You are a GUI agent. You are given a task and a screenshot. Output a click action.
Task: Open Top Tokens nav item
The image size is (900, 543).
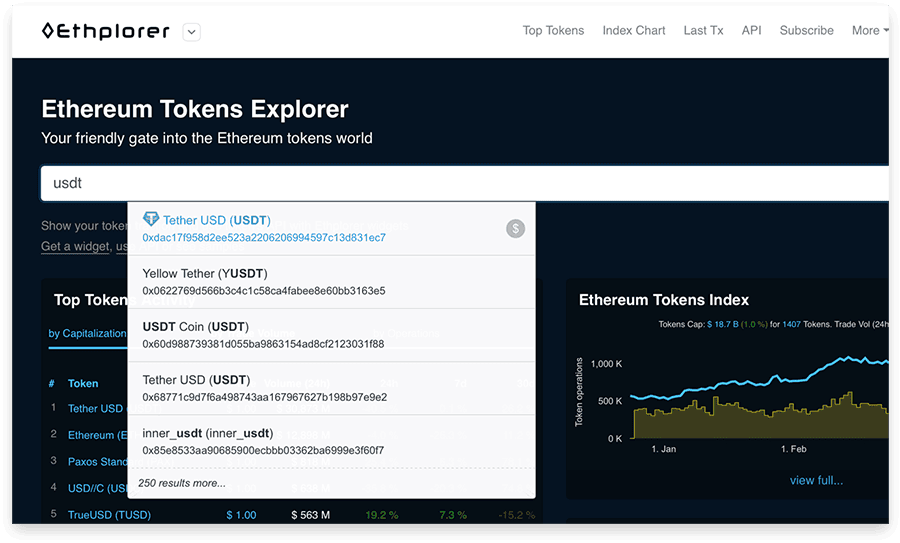pyautogui.click(x=553, y=30)
